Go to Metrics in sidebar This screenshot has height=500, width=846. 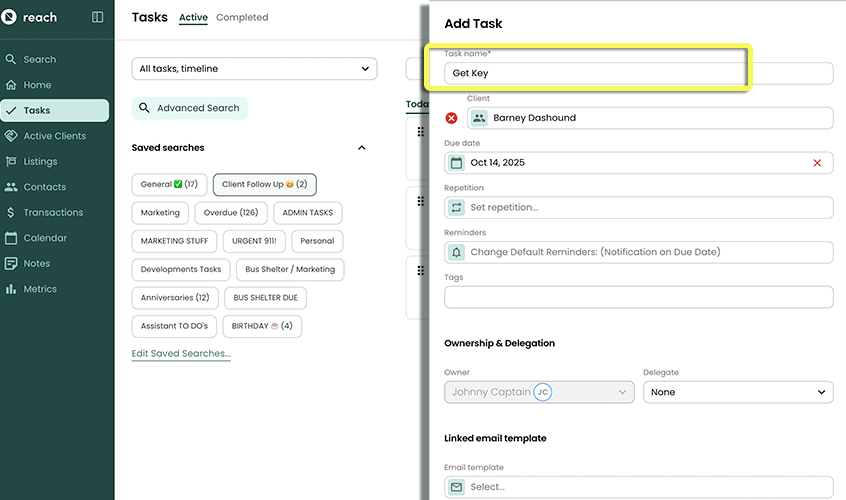pos(40,289)
